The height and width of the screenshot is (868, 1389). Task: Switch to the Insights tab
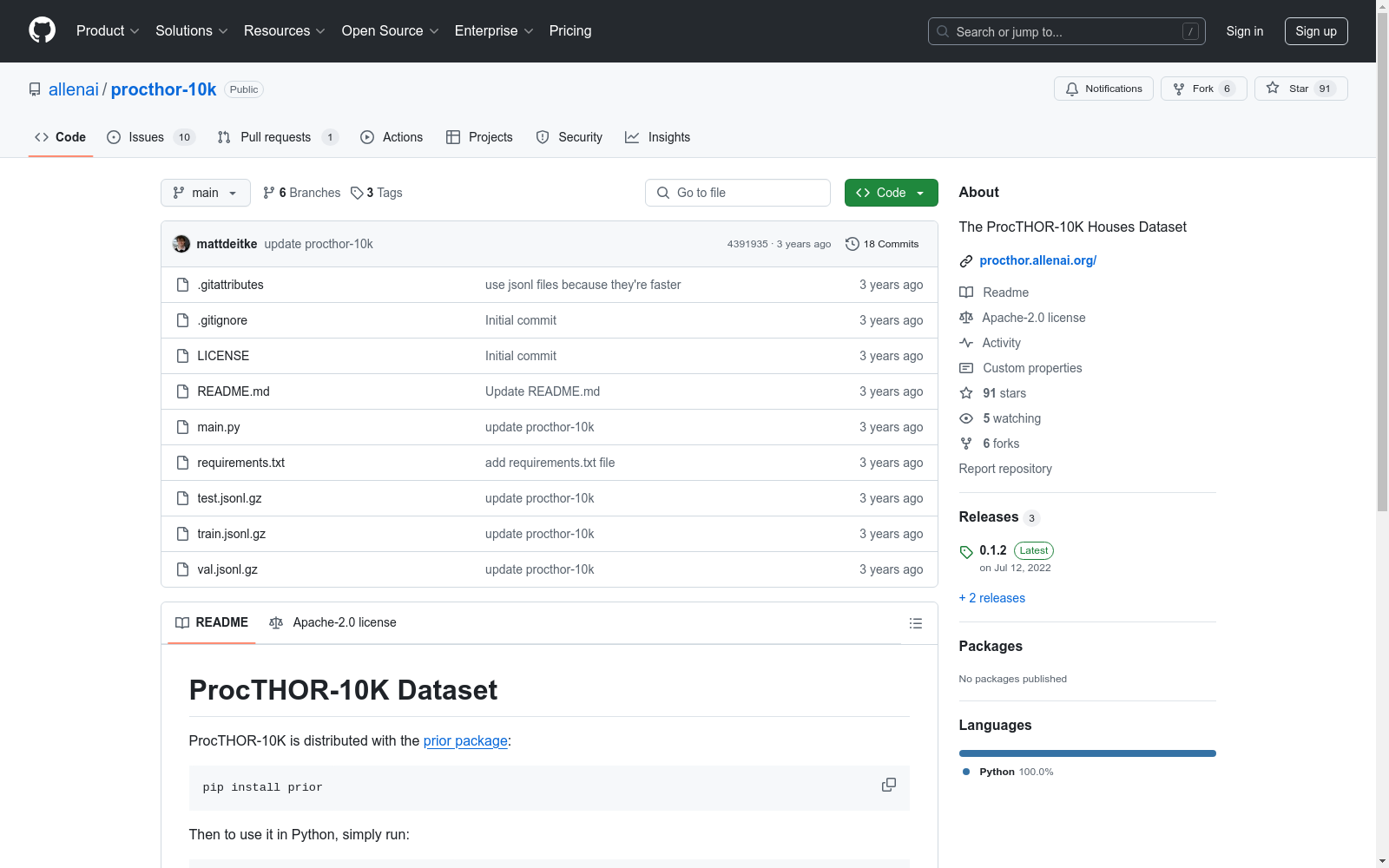(658, 137)
